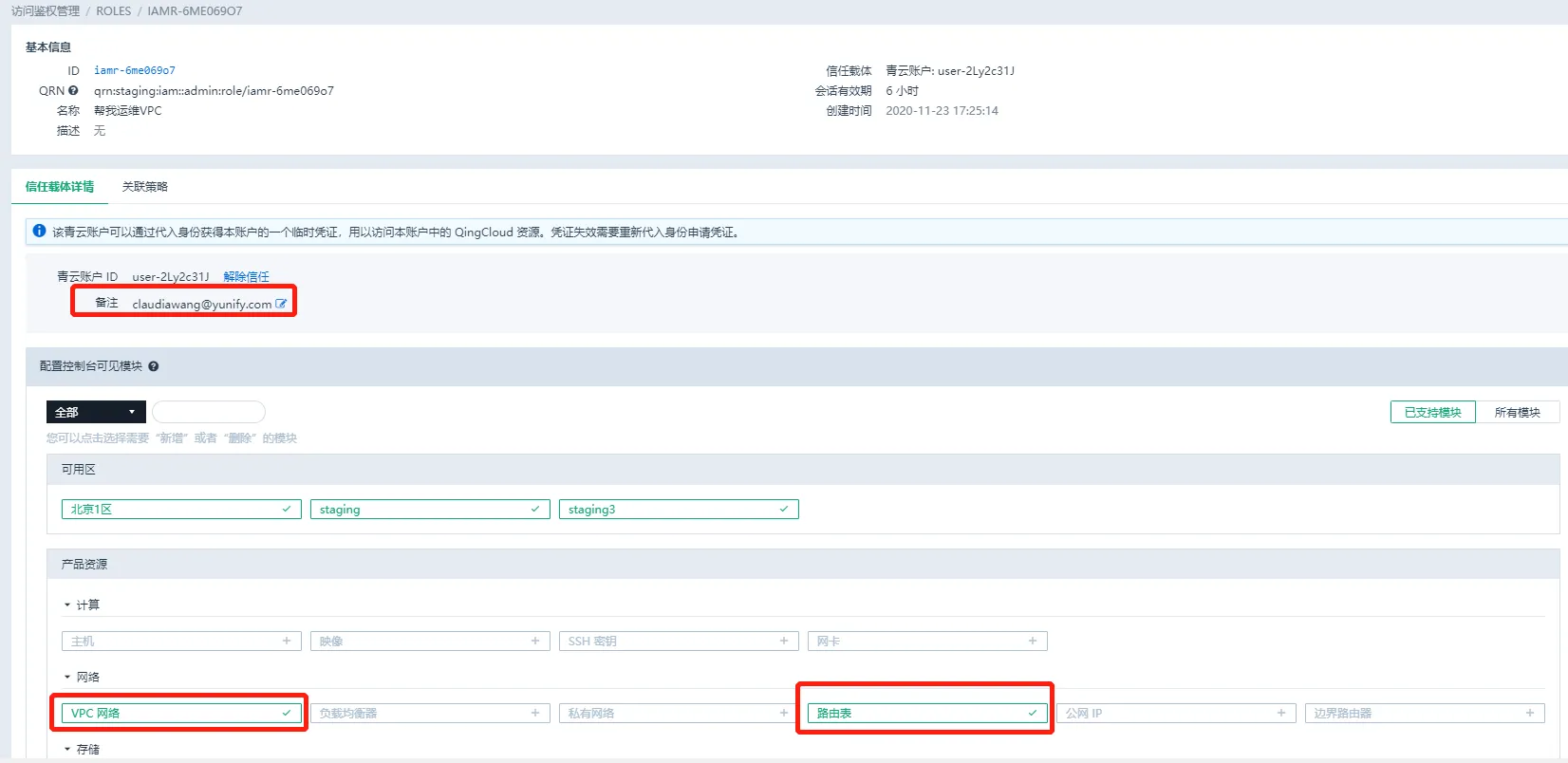This screenshot has width=1568, height=763.
Task: Open ROLES in the breadcrumb
Action: pyautogui.click(x=113, y=11)
